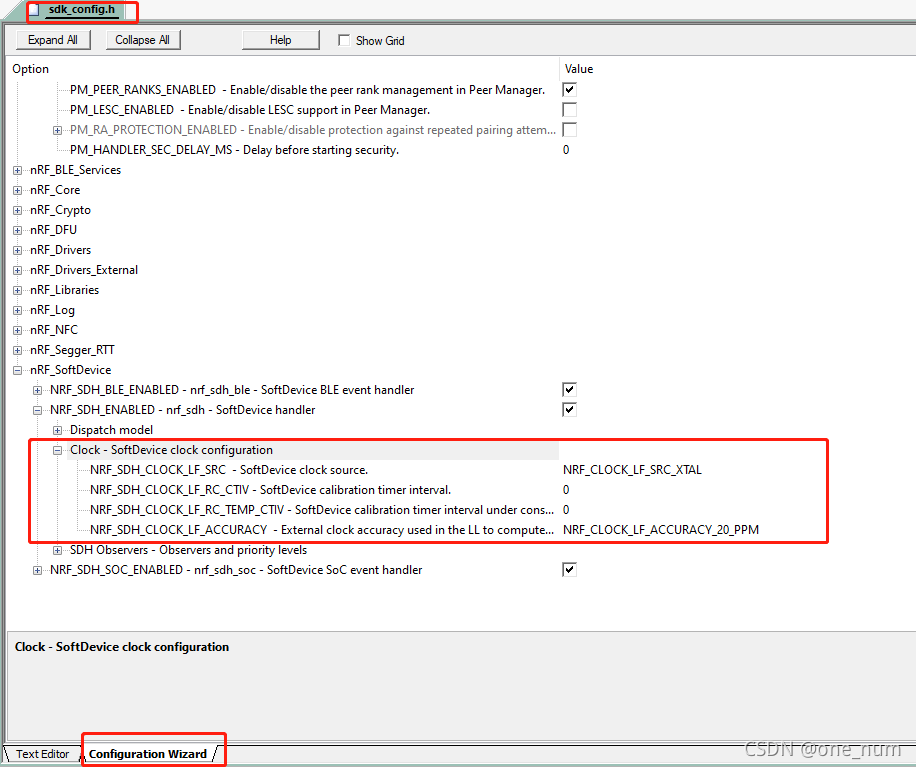
Task: Expand the nRF_Drivers group
Action: (x=18, y=251)
